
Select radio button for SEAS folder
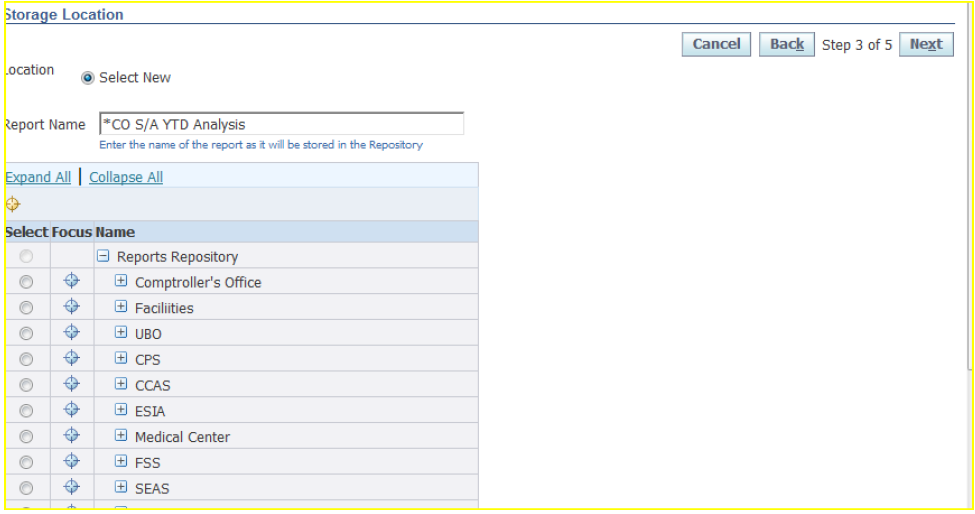pos(26,489)
